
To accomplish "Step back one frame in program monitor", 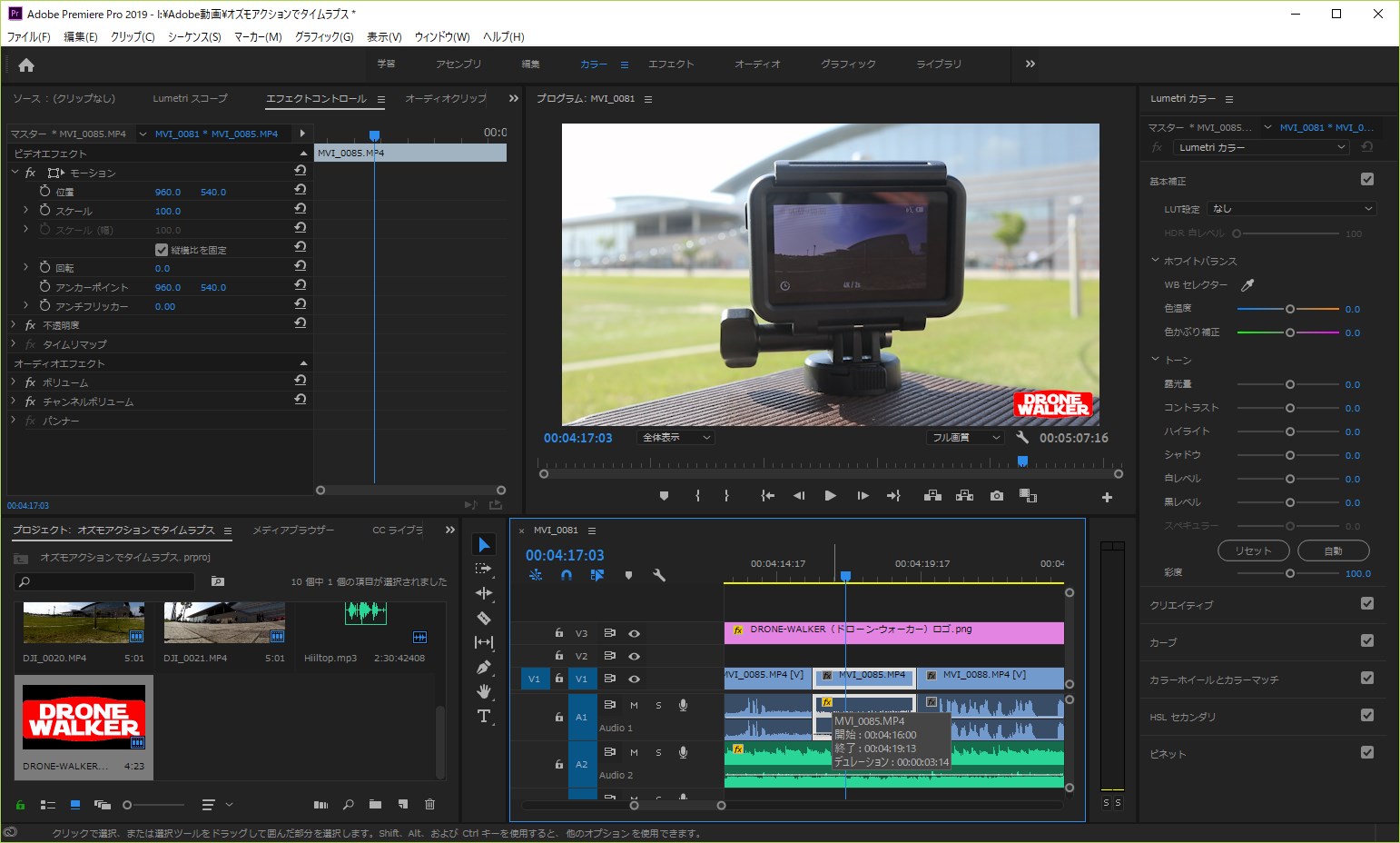I will [x=799, y=496].
